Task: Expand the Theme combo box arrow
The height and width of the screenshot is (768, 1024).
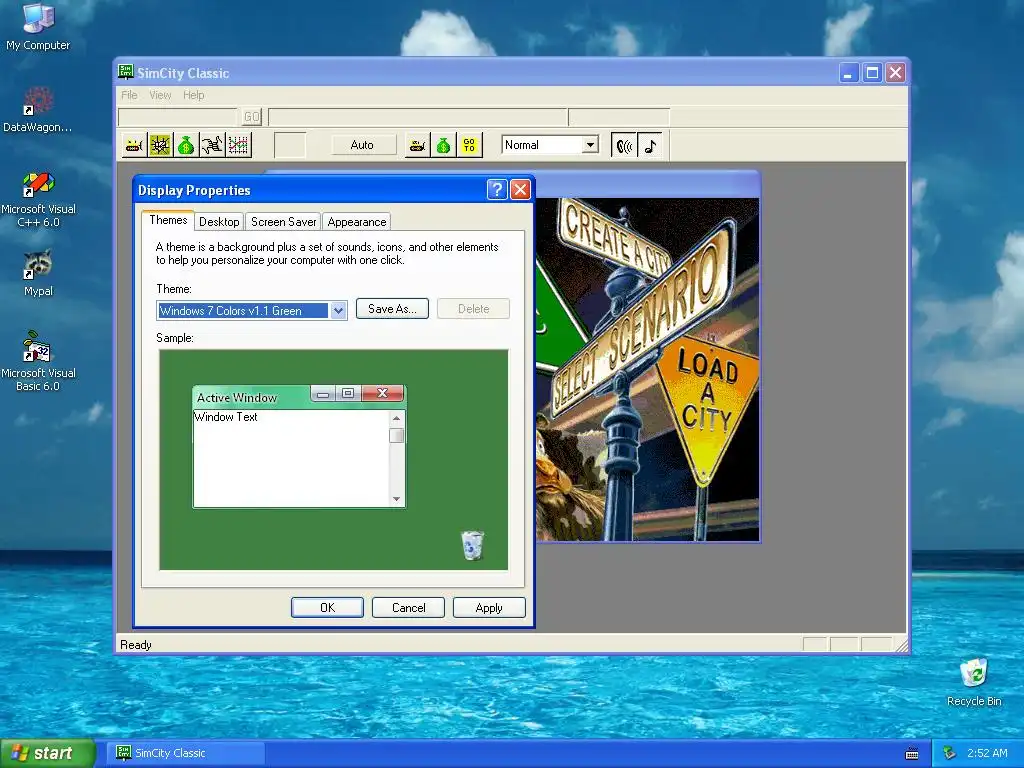Action: pos(338,311)
